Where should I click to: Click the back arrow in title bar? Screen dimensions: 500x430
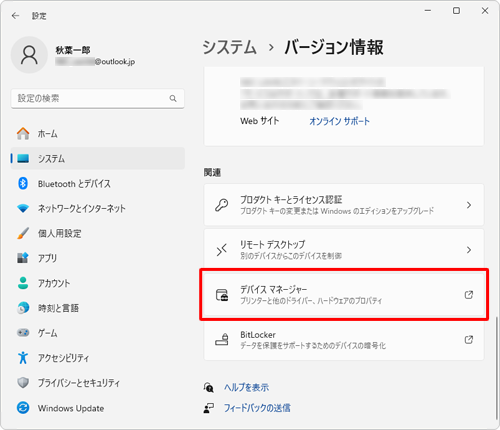[15, 16]
